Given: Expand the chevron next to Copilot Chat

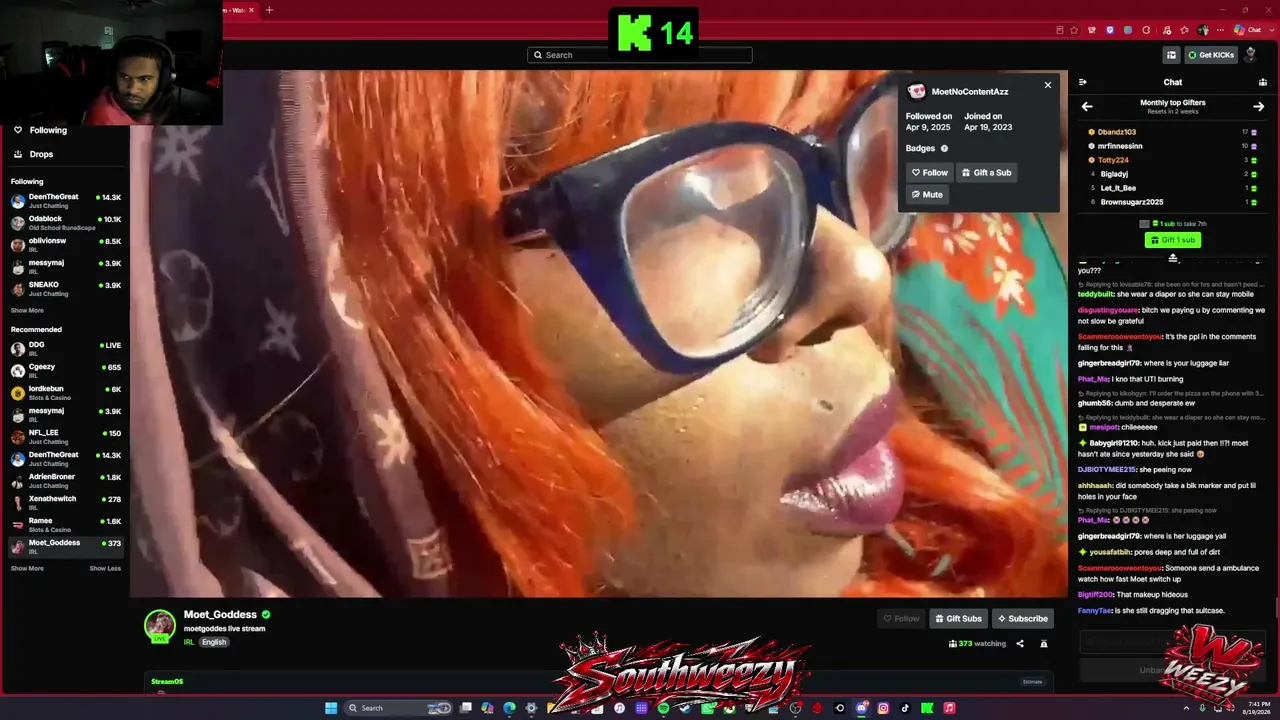Looking at the screenshot, I should pyautogui.click(x=1270, y=30).
